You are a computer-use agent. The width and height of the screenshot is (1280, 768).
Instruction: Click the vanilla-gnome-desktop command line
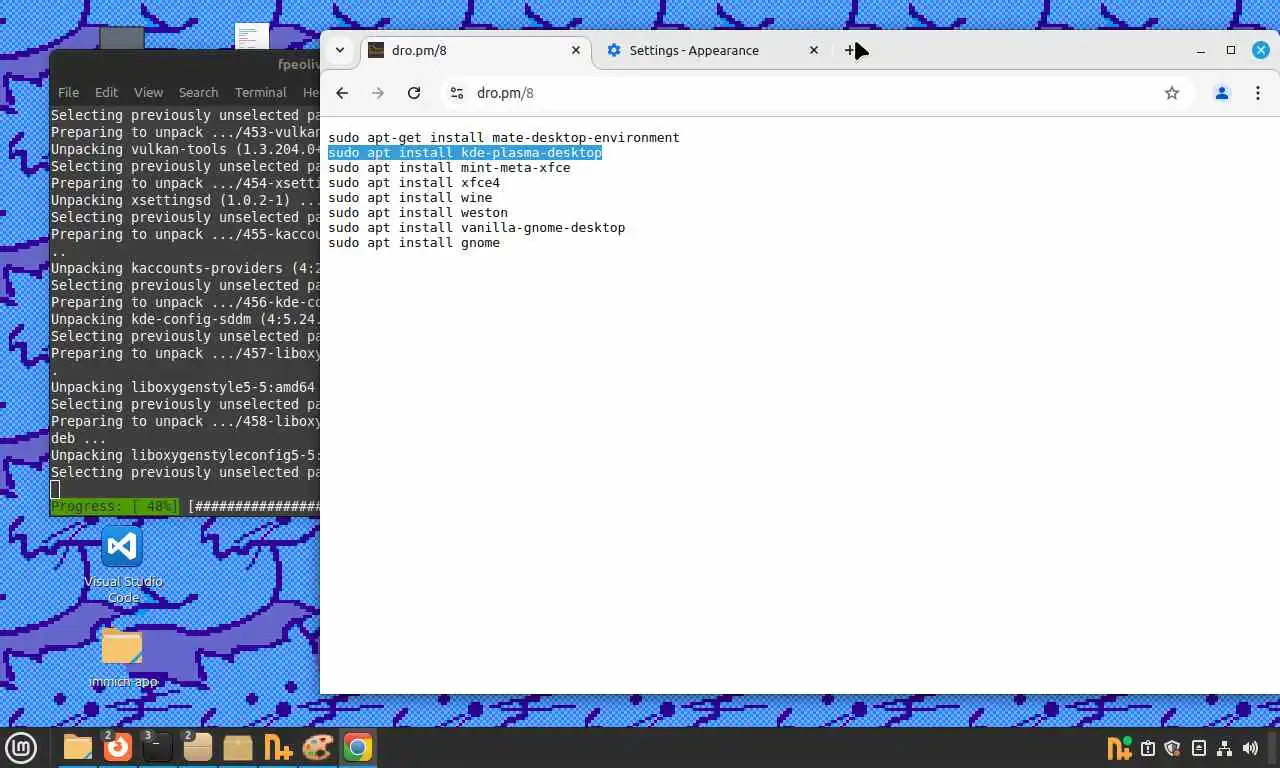[x=477, y=228]
